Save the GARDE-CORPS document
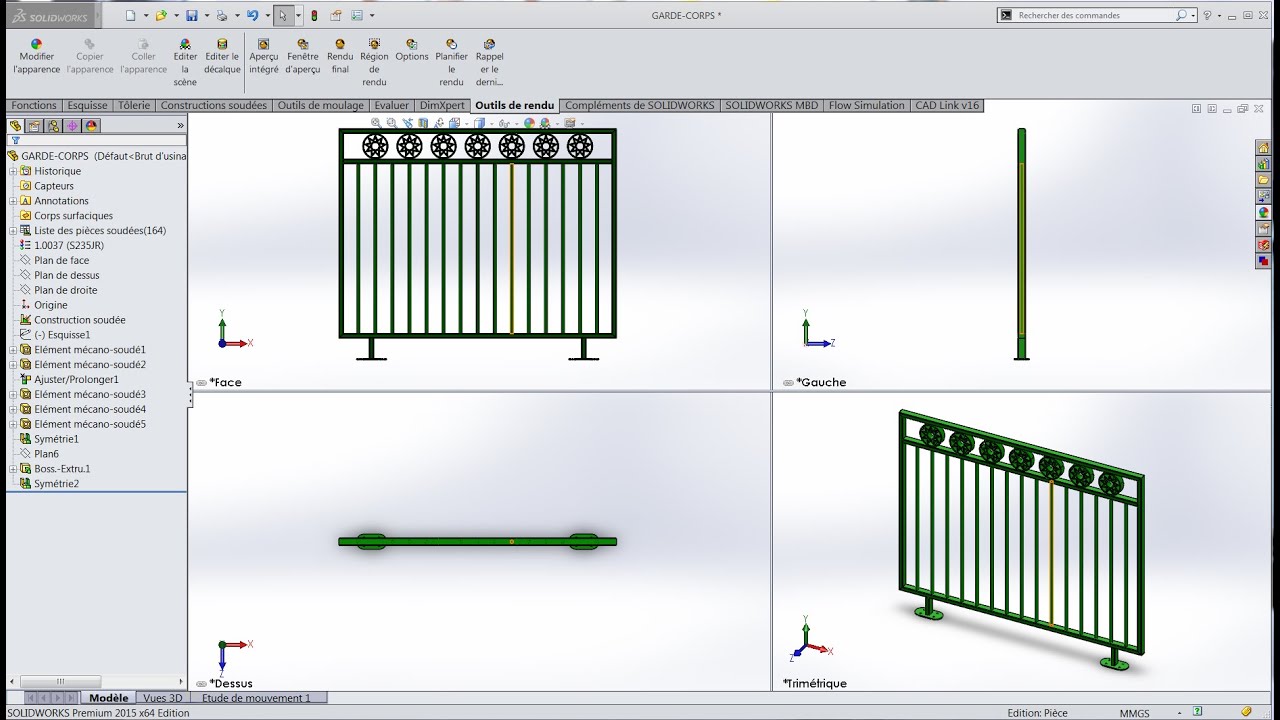The width and height of the screenshot is (1280, 720). pos(191,15)
